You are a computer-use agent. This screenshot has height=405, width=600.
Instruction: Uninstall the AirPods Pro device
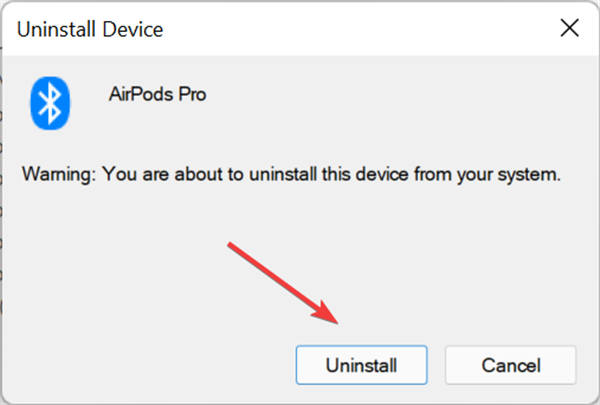pos(361,365)
